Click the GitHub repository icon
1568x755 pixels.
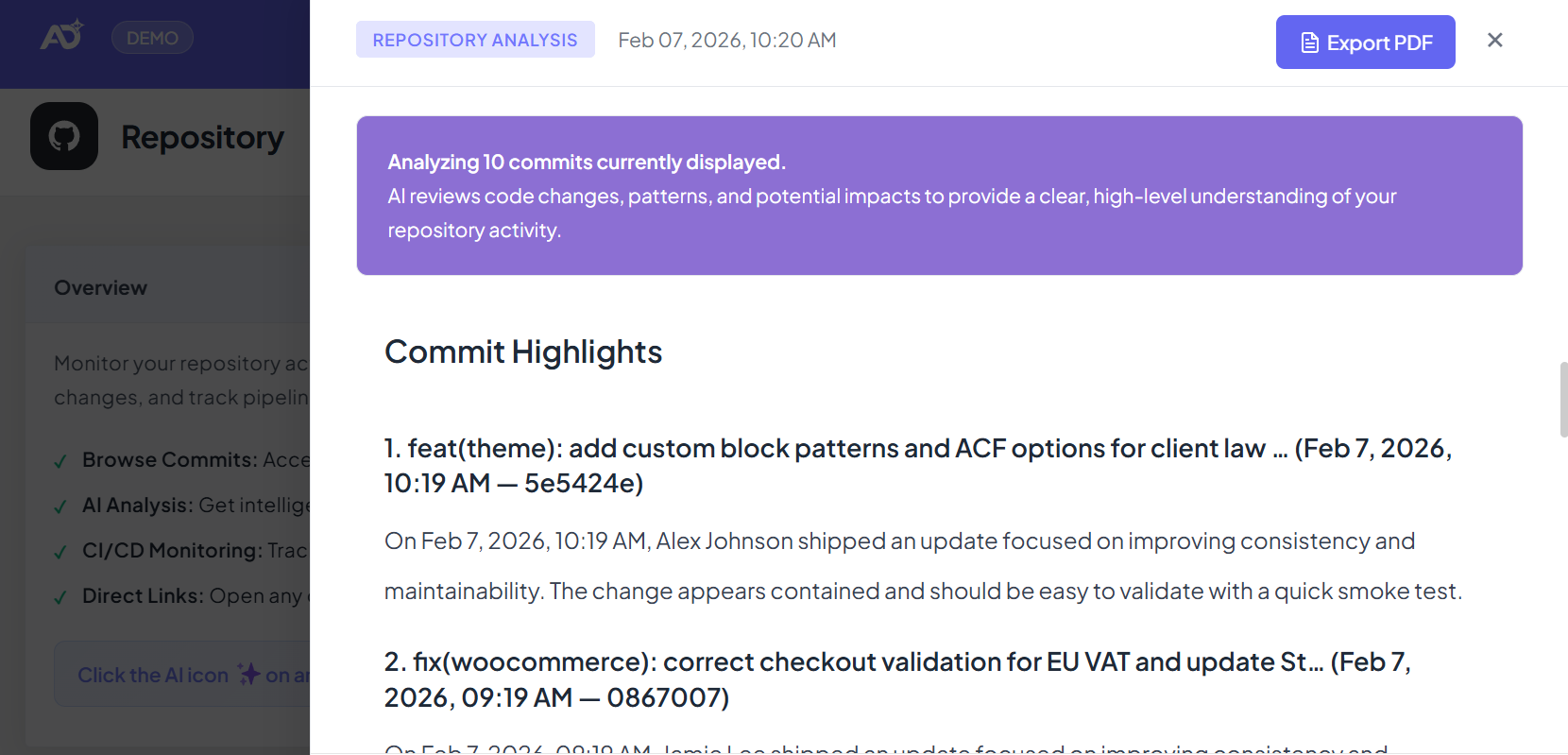point(64,136)
